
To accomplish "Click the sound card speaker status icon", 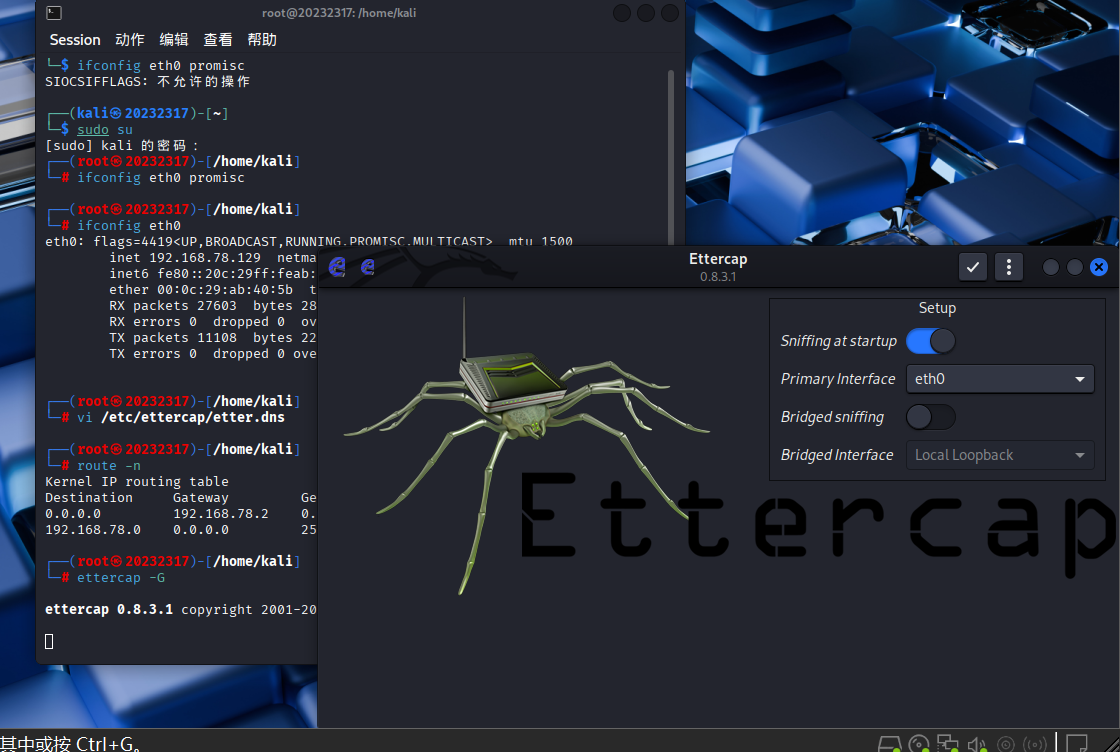I will pos(976,743).
